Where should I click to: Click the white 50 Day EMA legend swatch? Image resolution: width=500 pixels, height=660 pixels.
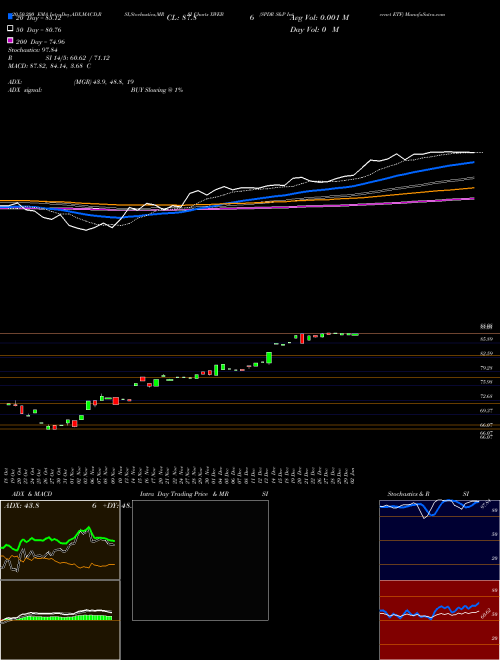coord(10,29)
